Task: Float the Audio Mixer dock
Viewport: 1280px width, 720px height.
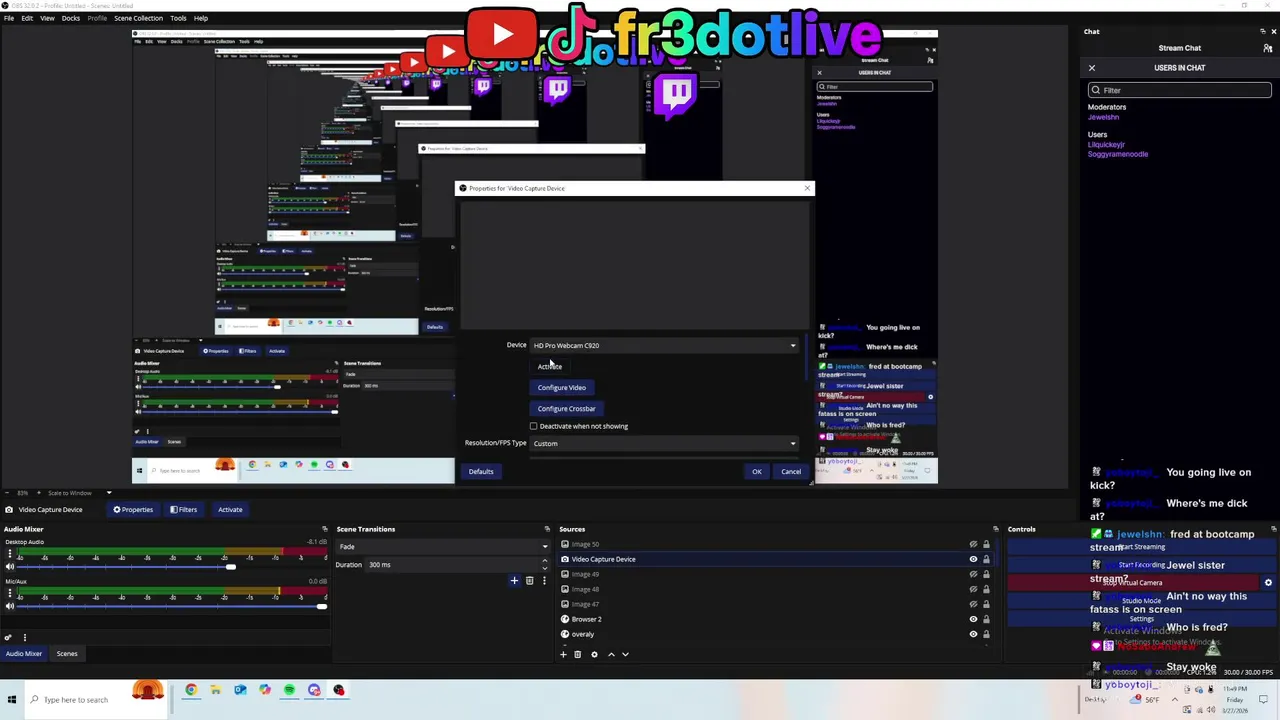Action: click(x=324, y=529)
